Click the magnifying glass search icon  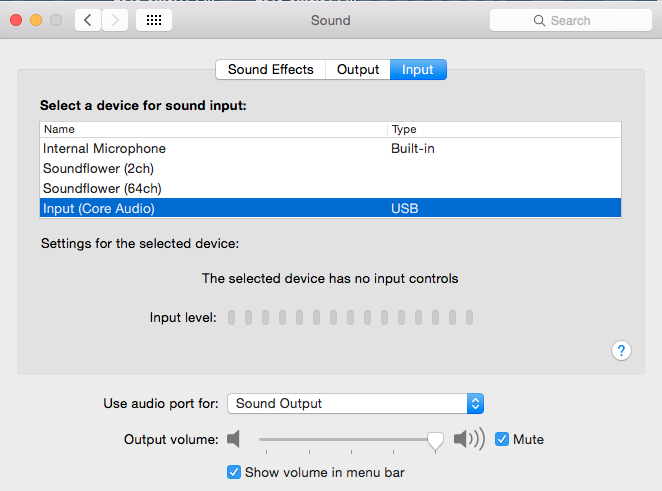pyautogui.click(x=541, y=20)
